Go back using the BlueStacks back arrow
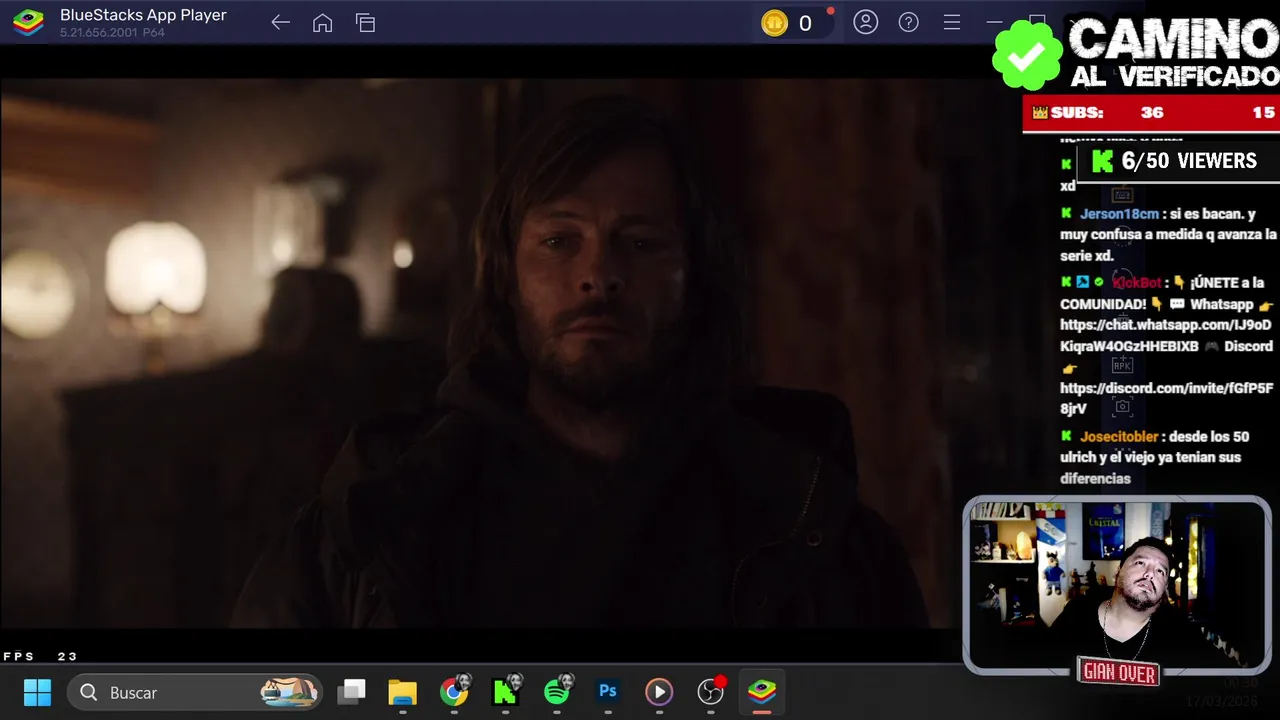Screen dimensions: 1280x720 tap(280, 23)
